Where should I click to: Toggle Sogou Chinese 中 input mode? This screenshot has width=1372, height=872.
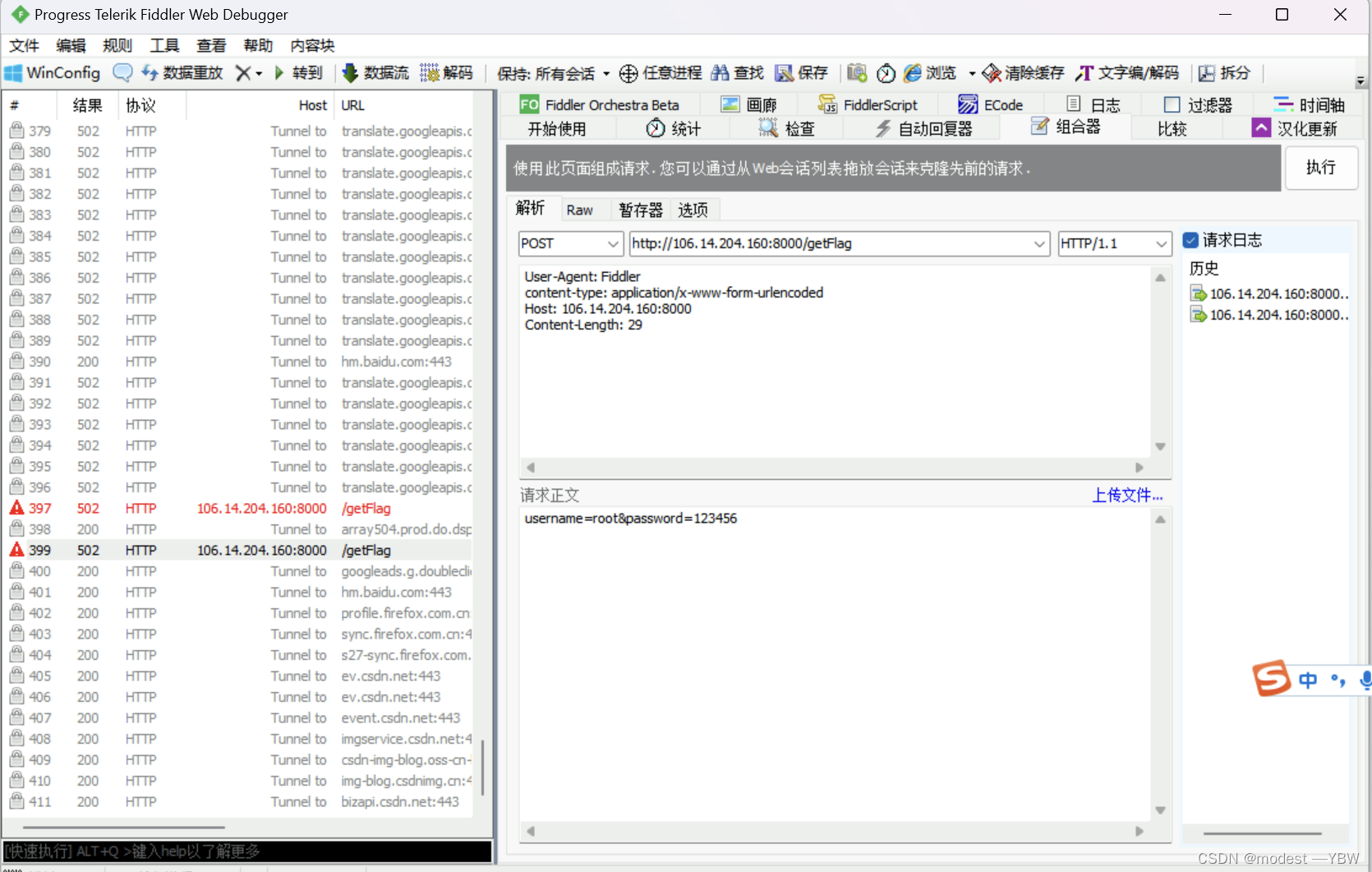[x=1309, y=680]
